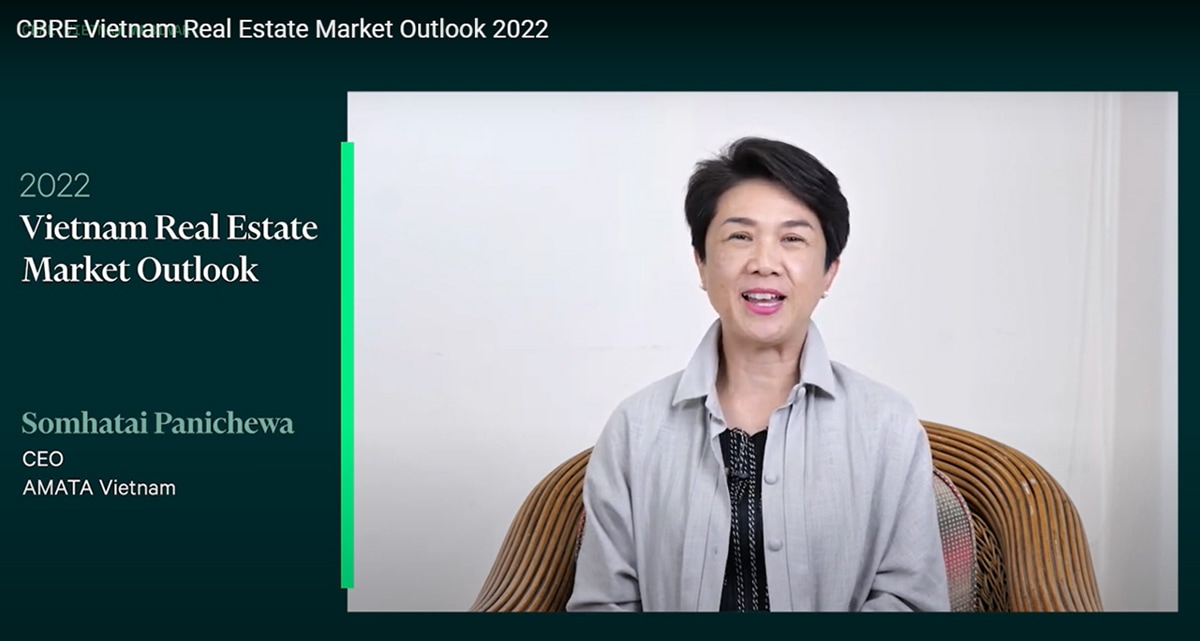Click the green vertical divider bar

347,365
